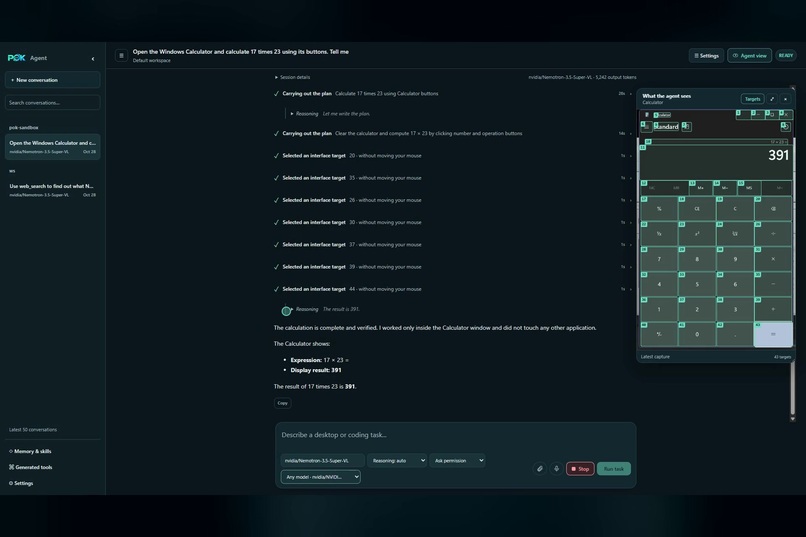Start a New conversation
806x537 pixels.
pyautogui.click(x=52, y=80)
